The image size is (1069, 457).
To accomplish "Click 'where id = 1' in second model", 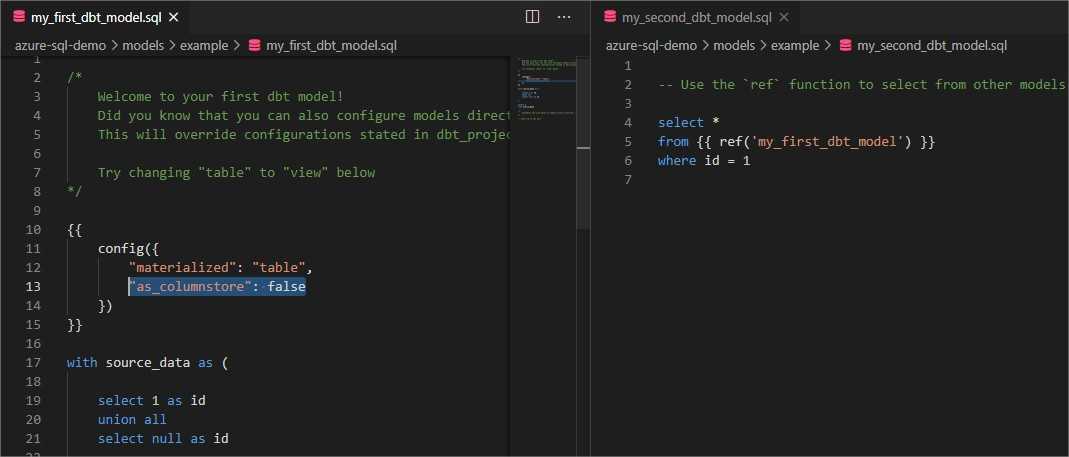I will [x=704, y=161].
